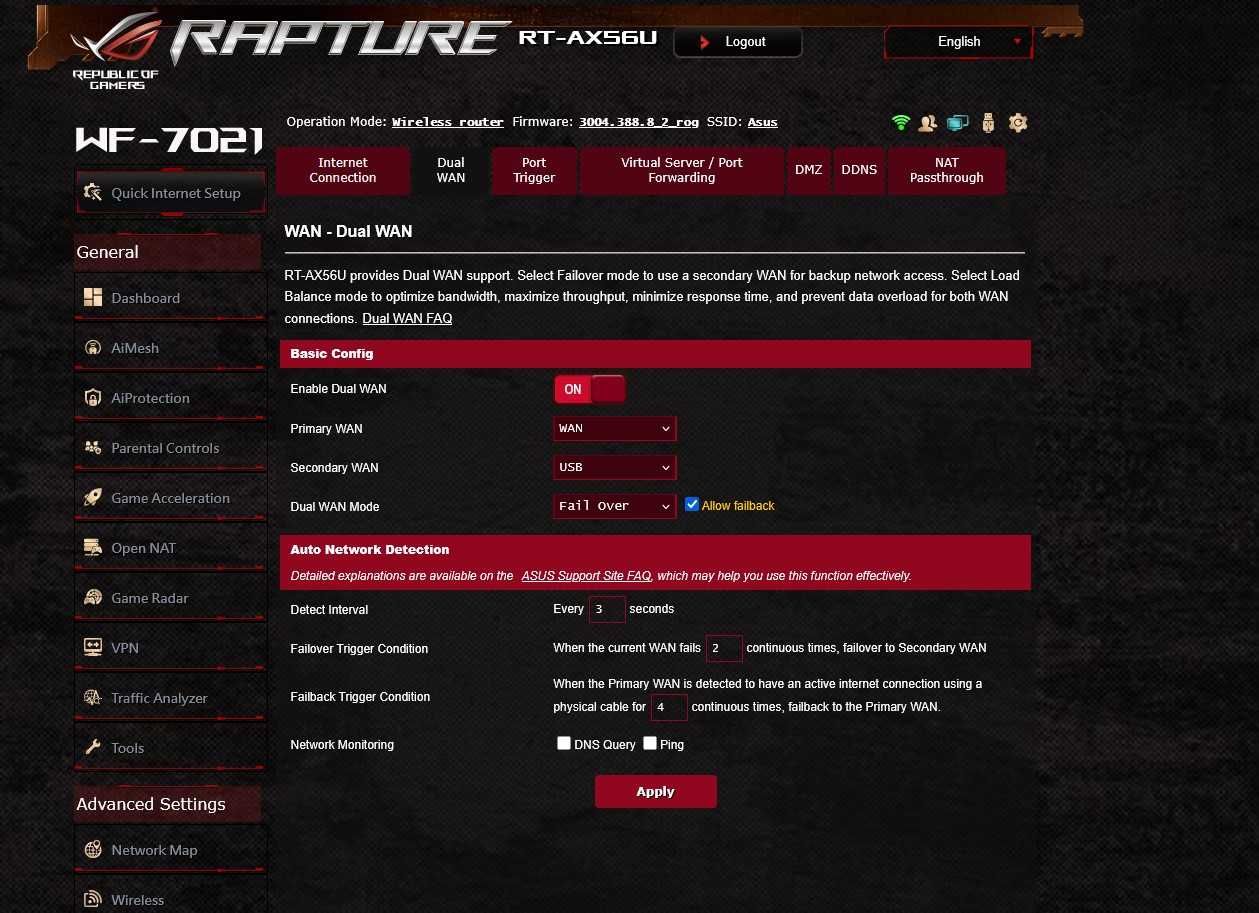Click the Detect Interval seconds field
The image size is (1259, 913).
coord(606,609)
